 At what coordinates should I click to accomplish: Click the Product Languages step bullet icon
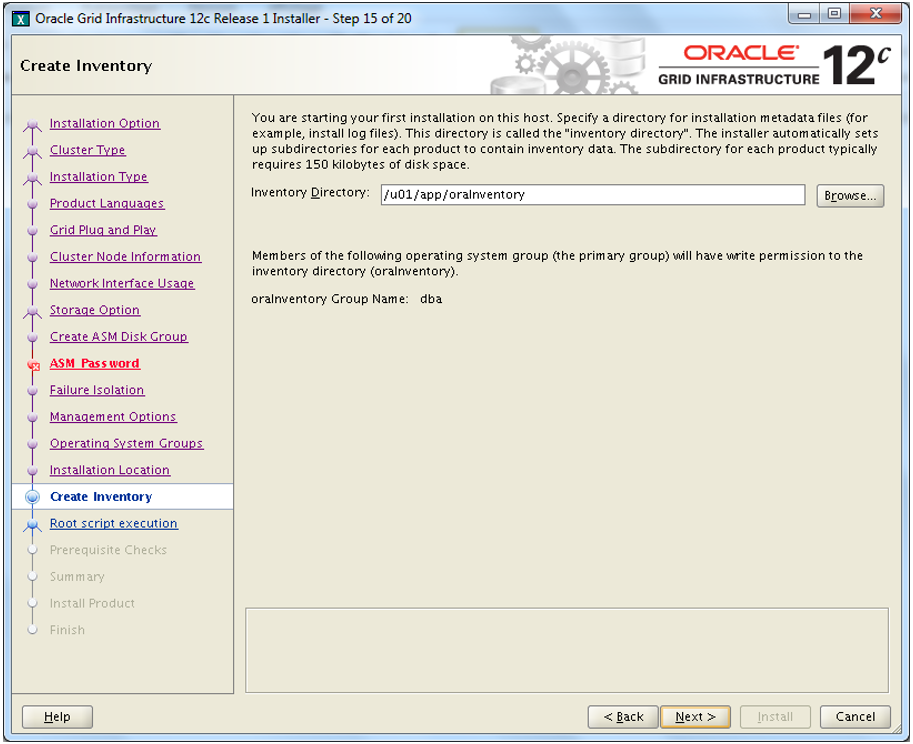pos(33,204)
